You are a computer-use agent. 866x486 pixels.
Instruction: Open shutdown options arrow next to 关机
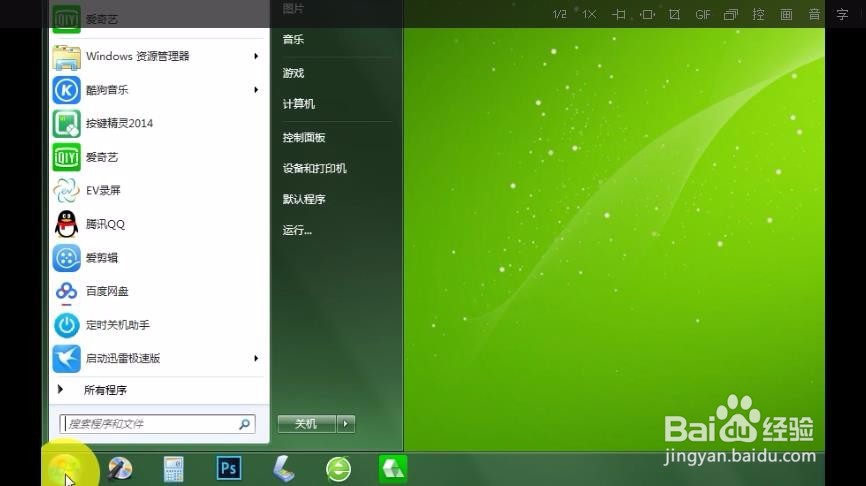pyautogui.click(x=346, y=424)
